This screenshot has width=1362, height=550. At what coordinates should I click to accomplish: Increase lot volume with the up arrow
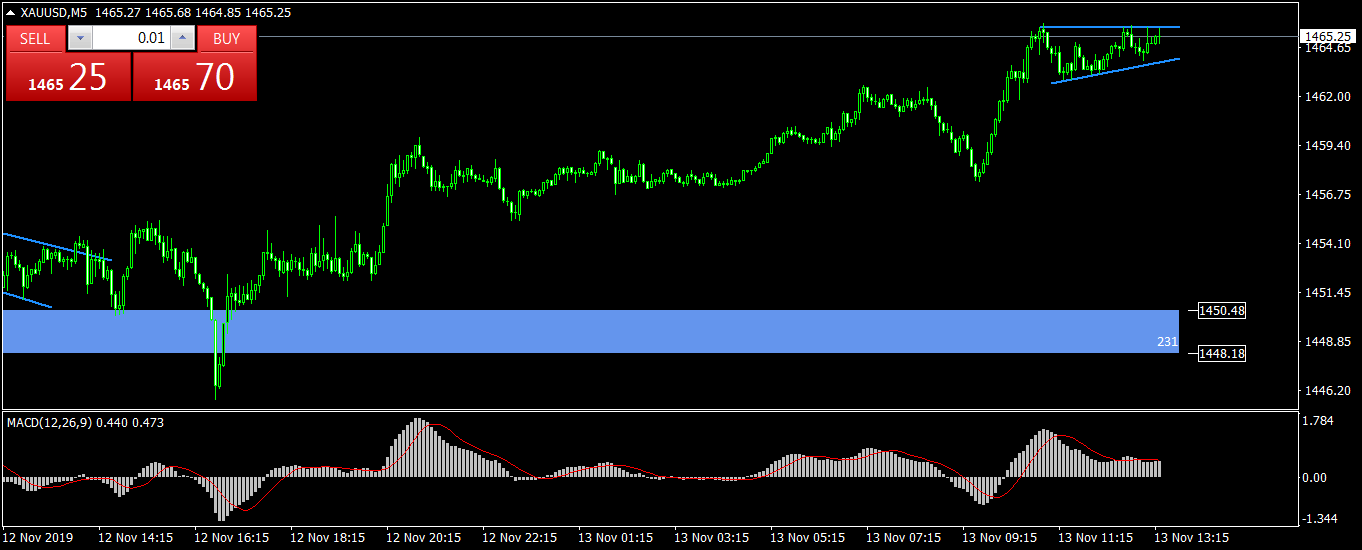[182, 39]
